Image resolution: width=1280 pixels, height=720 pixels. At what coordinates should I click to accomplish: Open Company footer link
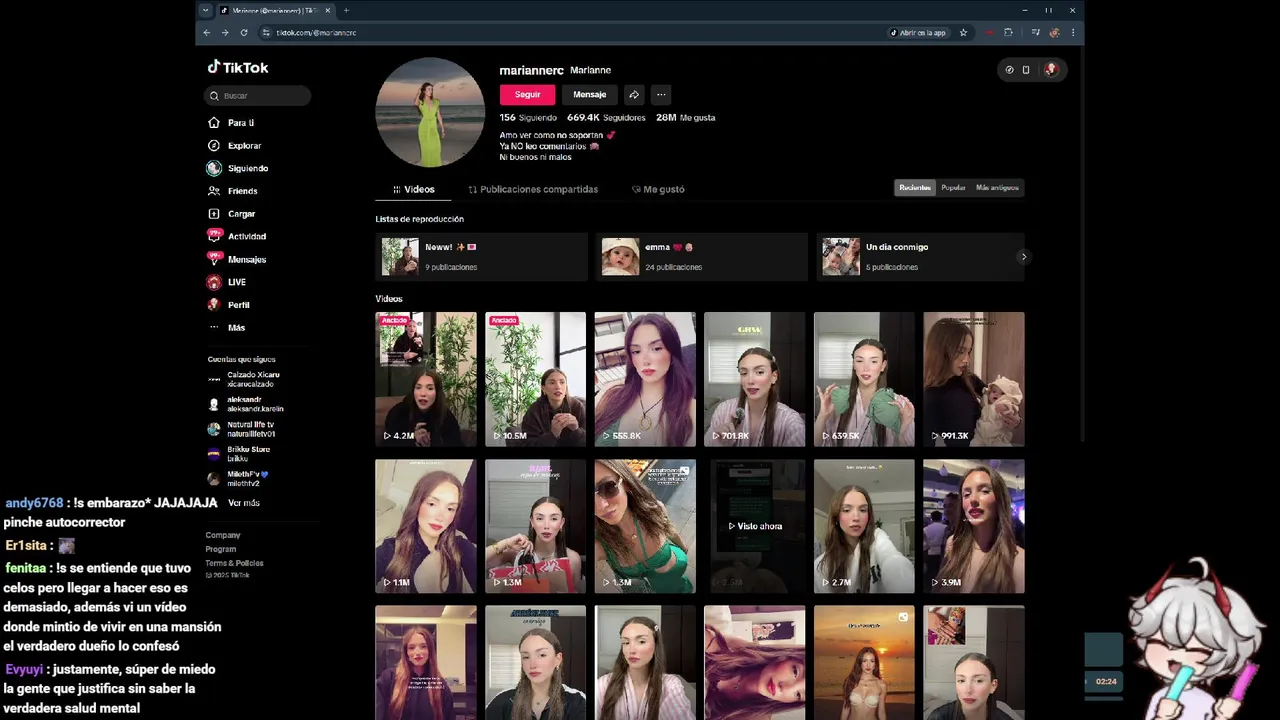[x=223, y=535]
